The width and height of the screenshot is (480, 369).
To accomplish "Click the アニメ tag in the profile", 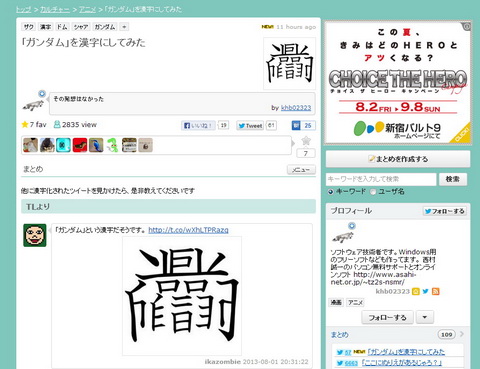I will (355, 302).
